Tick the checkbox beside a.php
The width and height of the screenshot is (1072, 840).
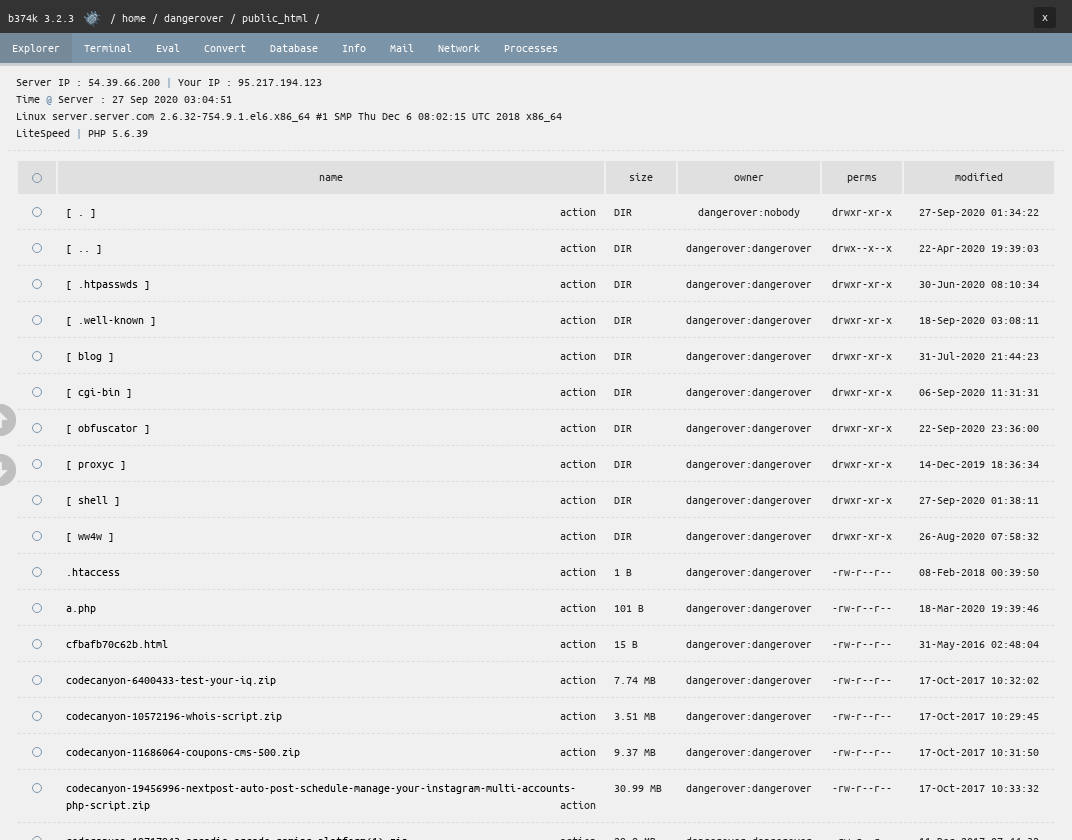pos(37,608)
